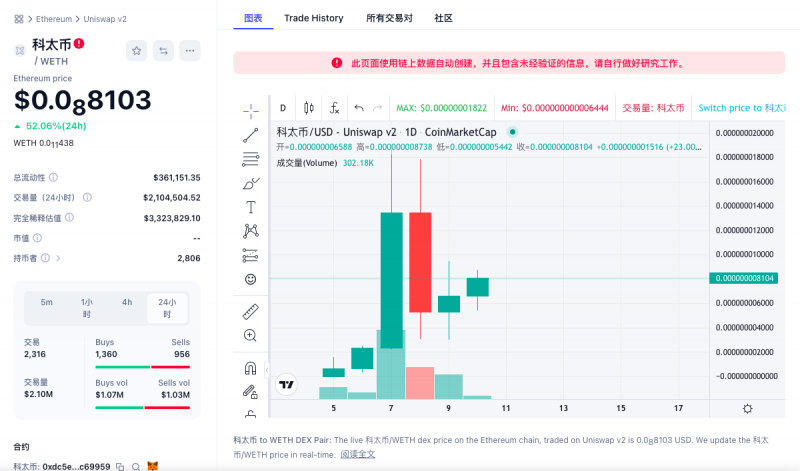Click info icon beside 持币者

45,258
